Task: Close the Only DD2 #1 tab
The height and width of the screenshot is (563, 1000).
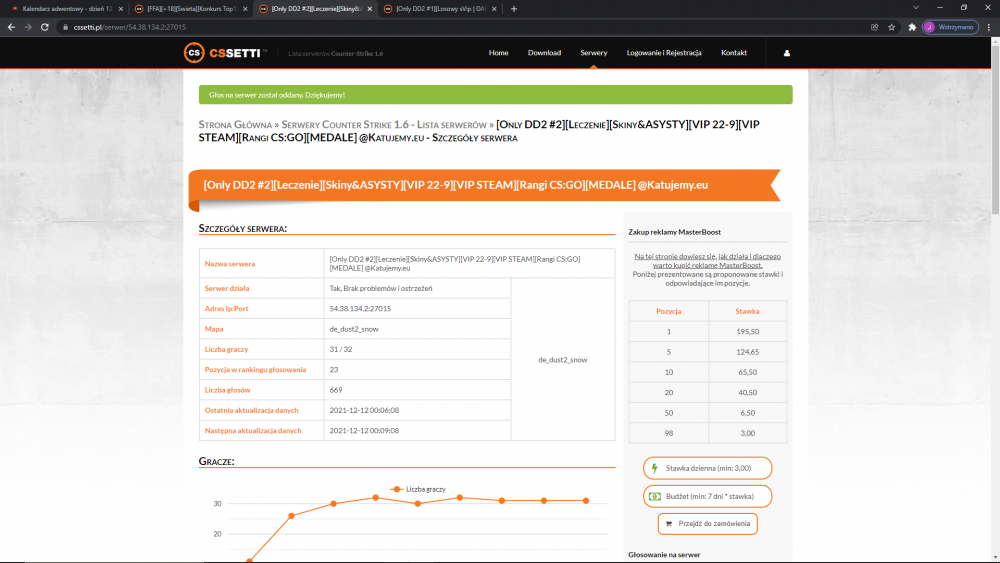Action: tap(494, 9)
